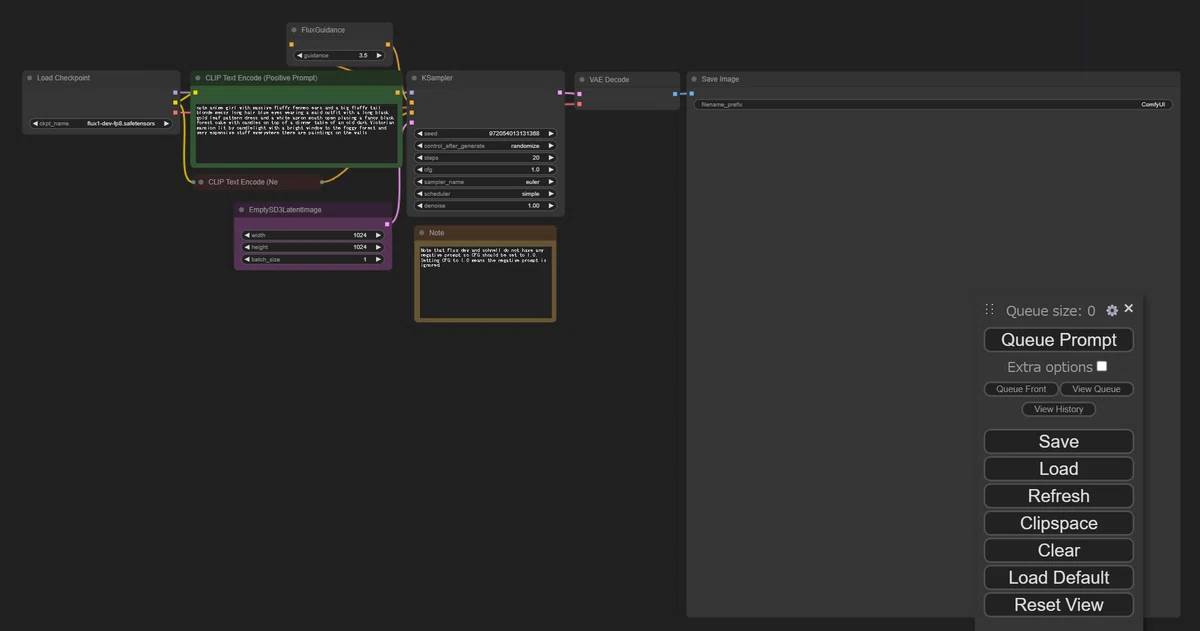The width and height of the screenshot is (1200, 631).
Task: Increase batch_size with its right arrow
Action: tap(378, 259)
